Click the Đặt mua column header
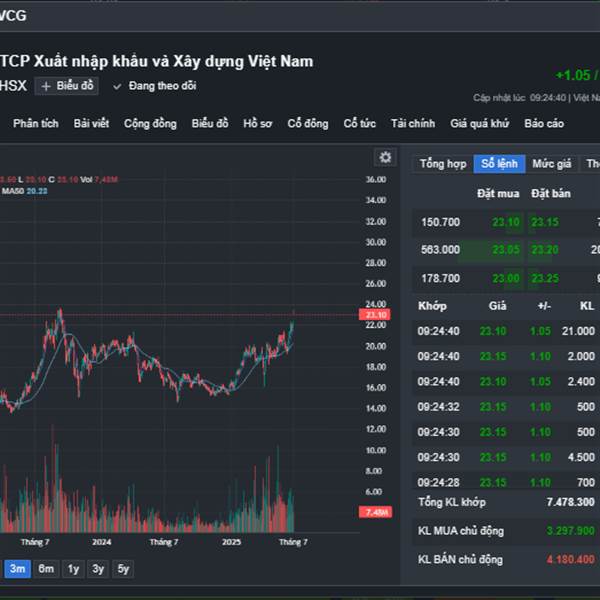The height and width of the screenshot is (600, 600). pos(498,194)
